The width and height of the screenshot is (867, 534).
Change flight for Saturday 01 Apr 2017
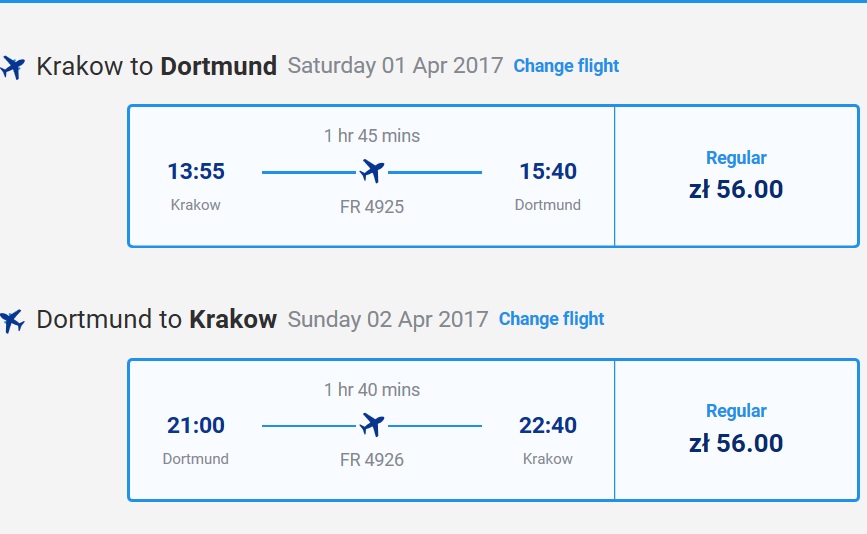point(566,66)
